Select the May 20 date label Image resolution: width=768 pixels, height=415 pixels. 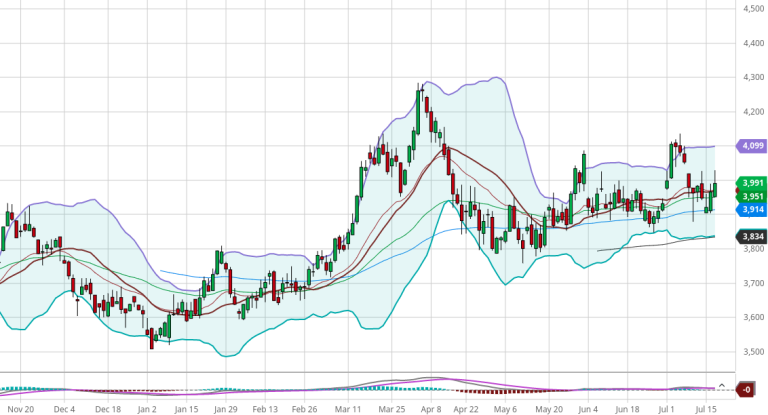(549, 409)
